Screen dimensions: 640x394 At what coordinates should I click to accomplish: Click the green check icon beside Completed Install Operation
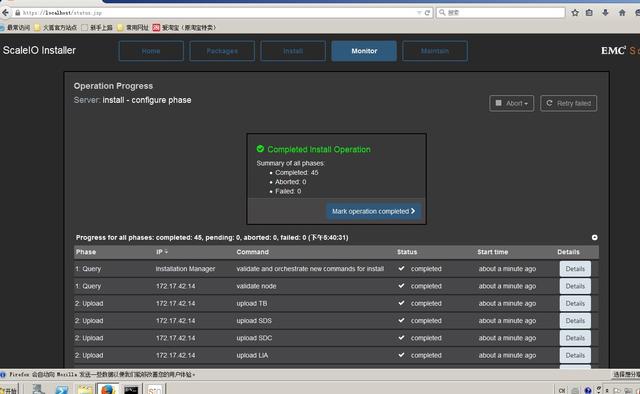tap(260, 149)
